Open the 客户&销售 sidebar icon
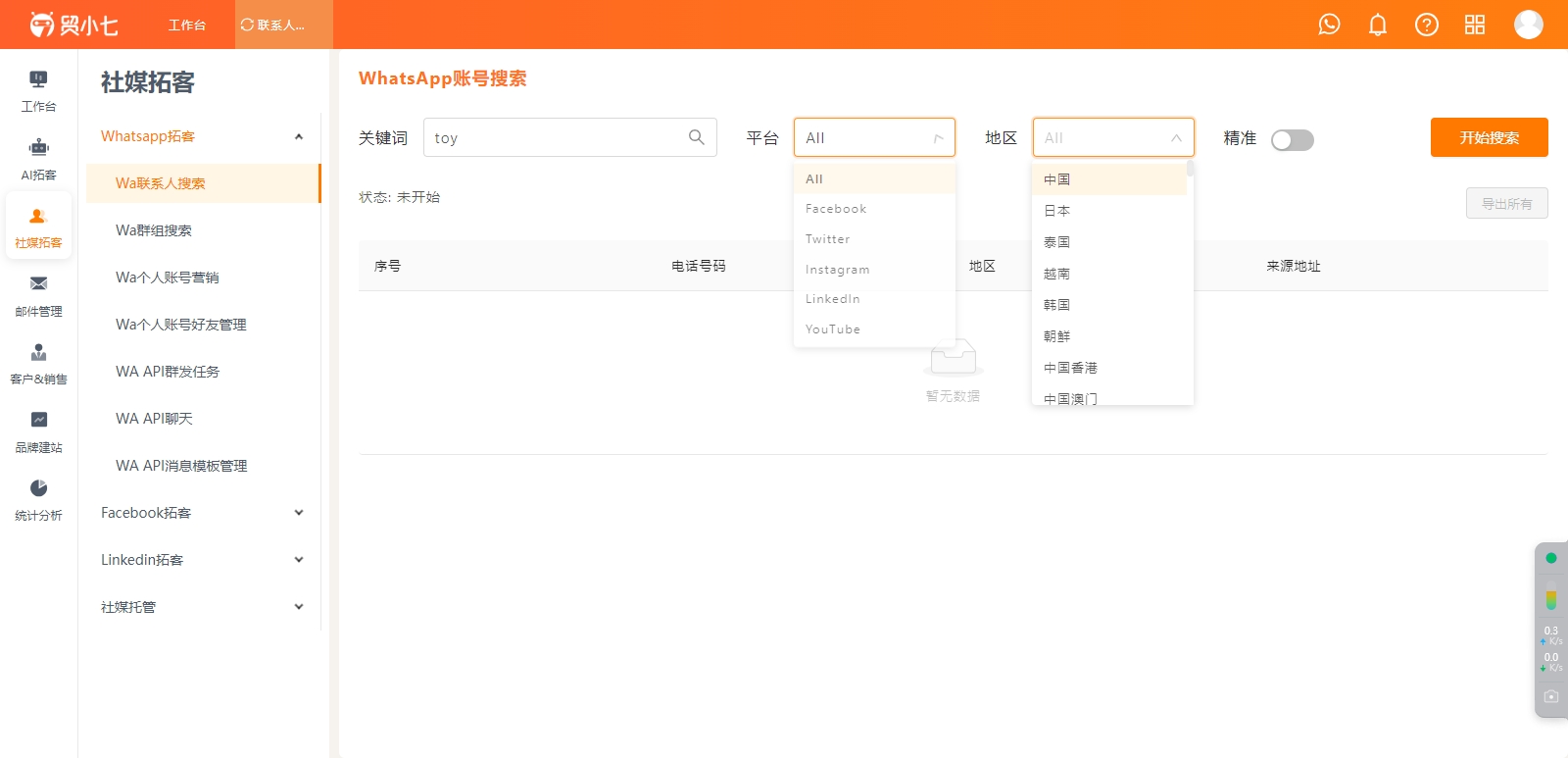This screenshot has width=1568, height=758. click(38, 364)
